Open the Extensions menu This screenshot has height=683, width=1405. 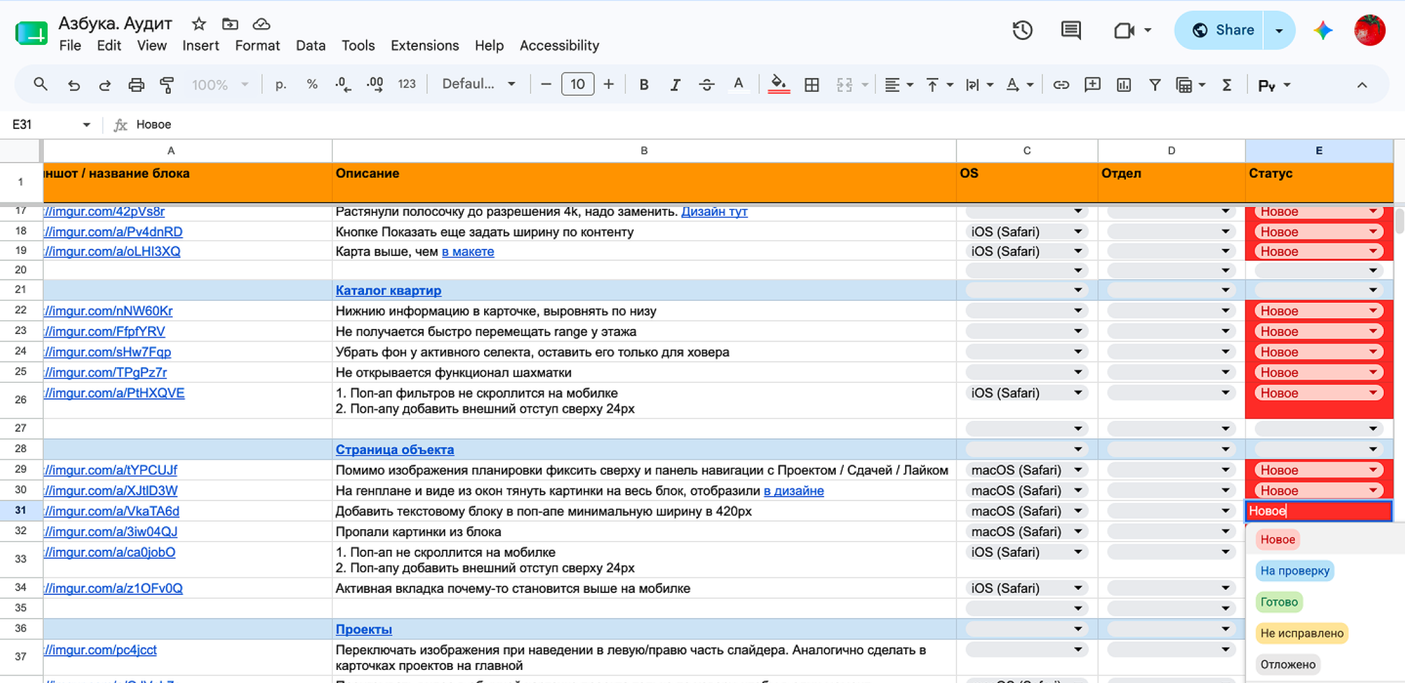(x=425, y=45)
